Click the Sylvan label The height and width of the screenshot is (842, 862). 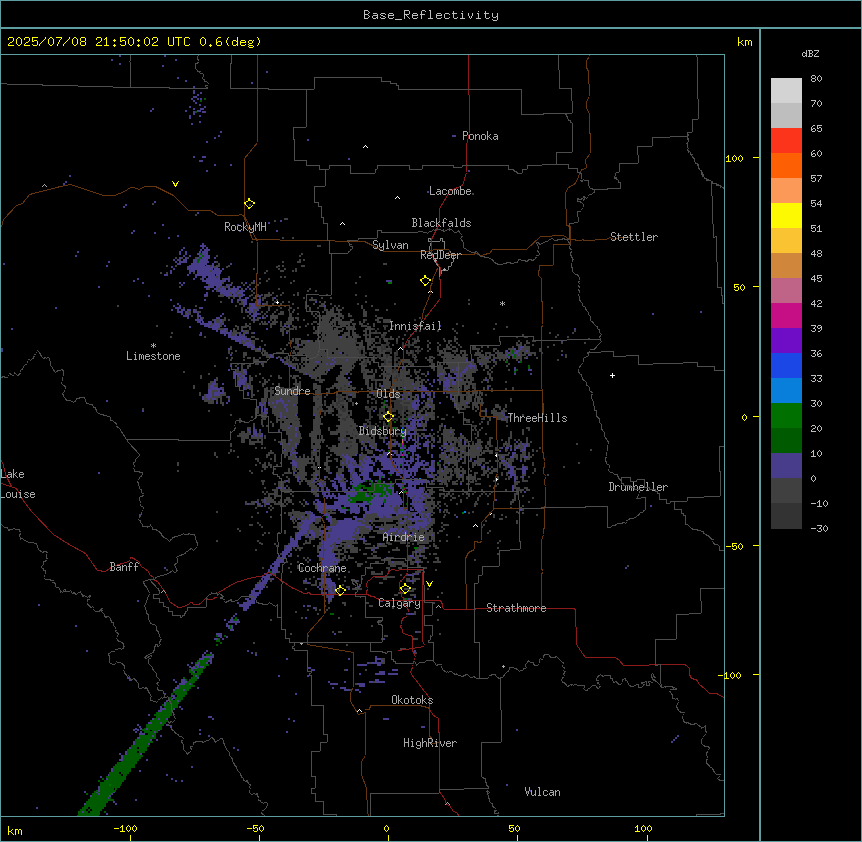[x=390, y=245]
